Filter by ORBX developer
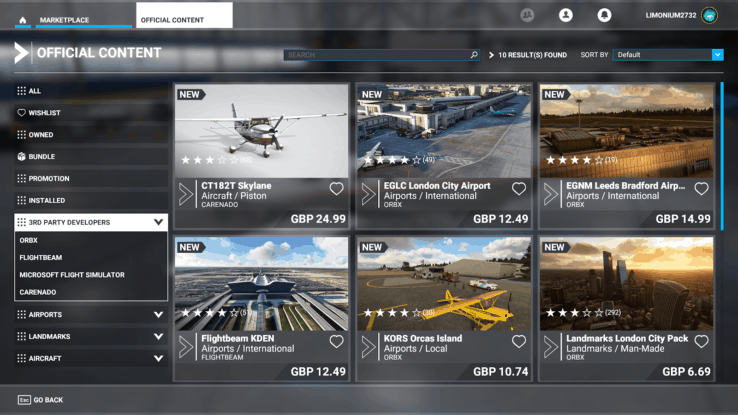738x415 pixels. (91, 240)
